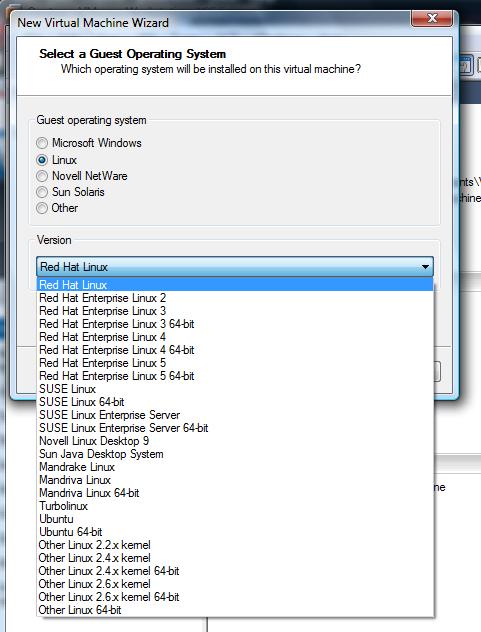Select the Microsoft Windows radio button

[x=42, y=143]
